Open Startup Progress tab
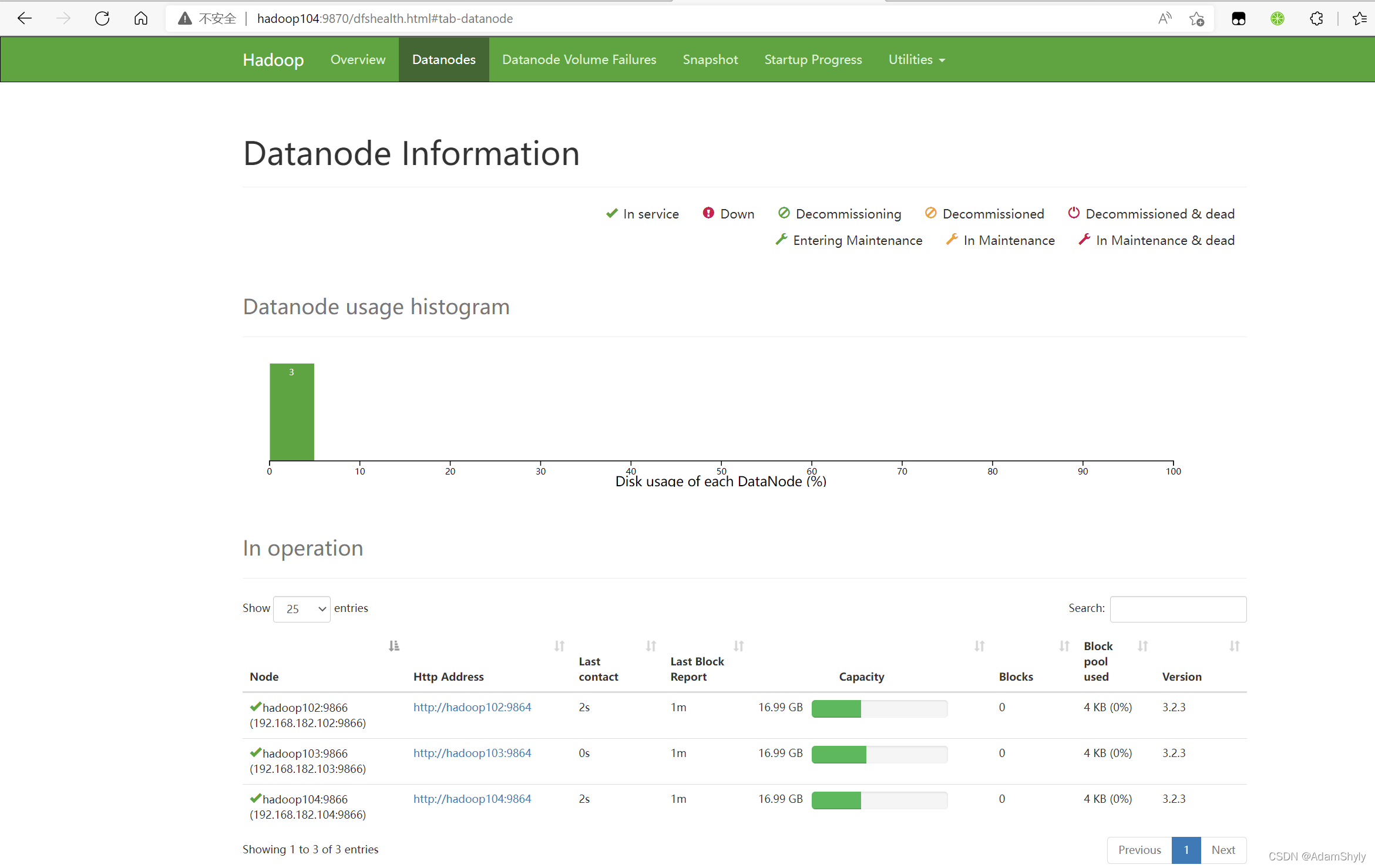Image resolution: width=1375 pixels, height=868 pixels. pyautogui.click(x=813, y=60)
